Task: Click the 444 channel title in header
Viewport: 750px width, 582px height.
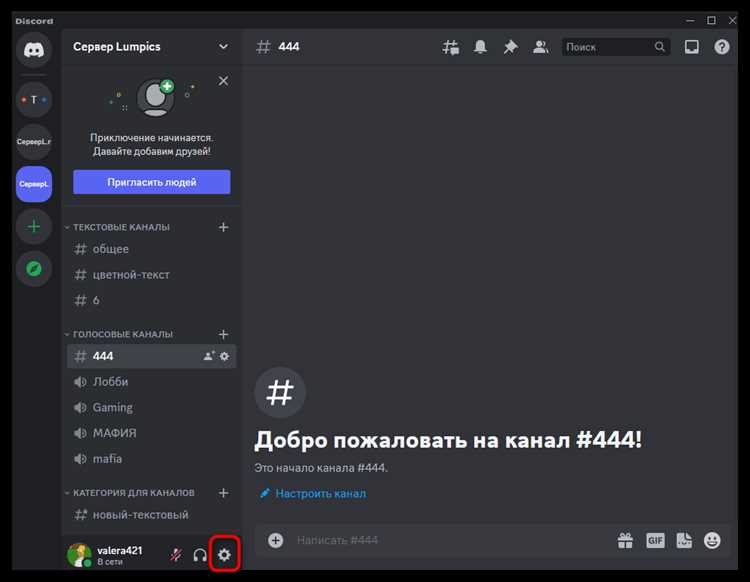Action: point(289,47)
